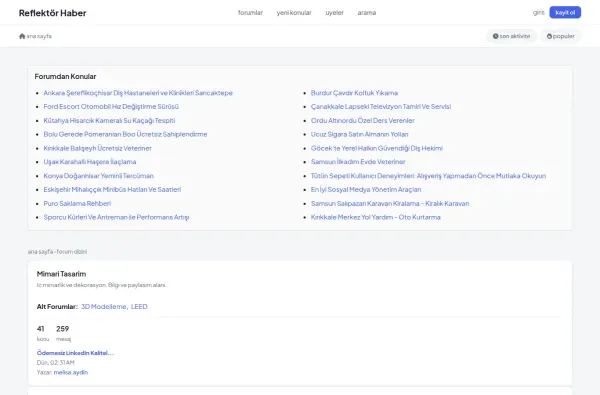Click the giriş login link
The width and height of the screenshot is (600, 395).
point(538,13)
